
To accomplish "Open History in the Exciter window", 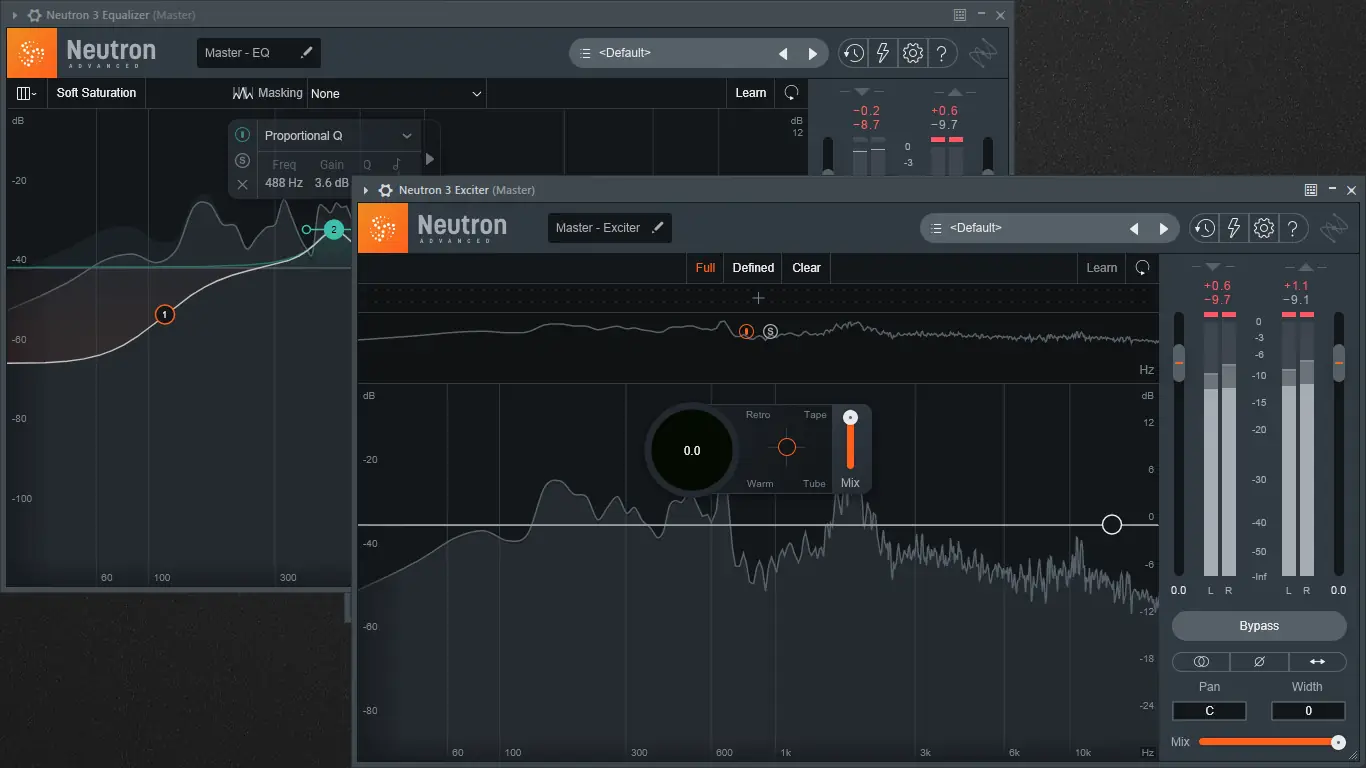I will point(1204,228).
